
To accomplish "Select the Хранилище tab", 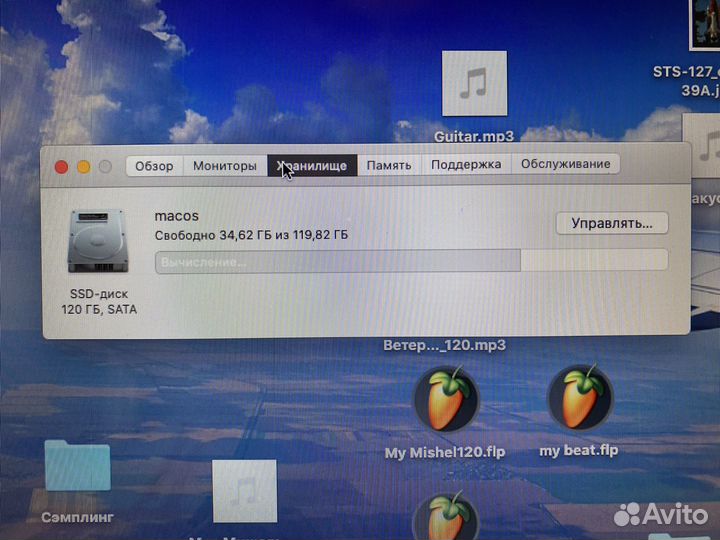I will tap(312, 165).
